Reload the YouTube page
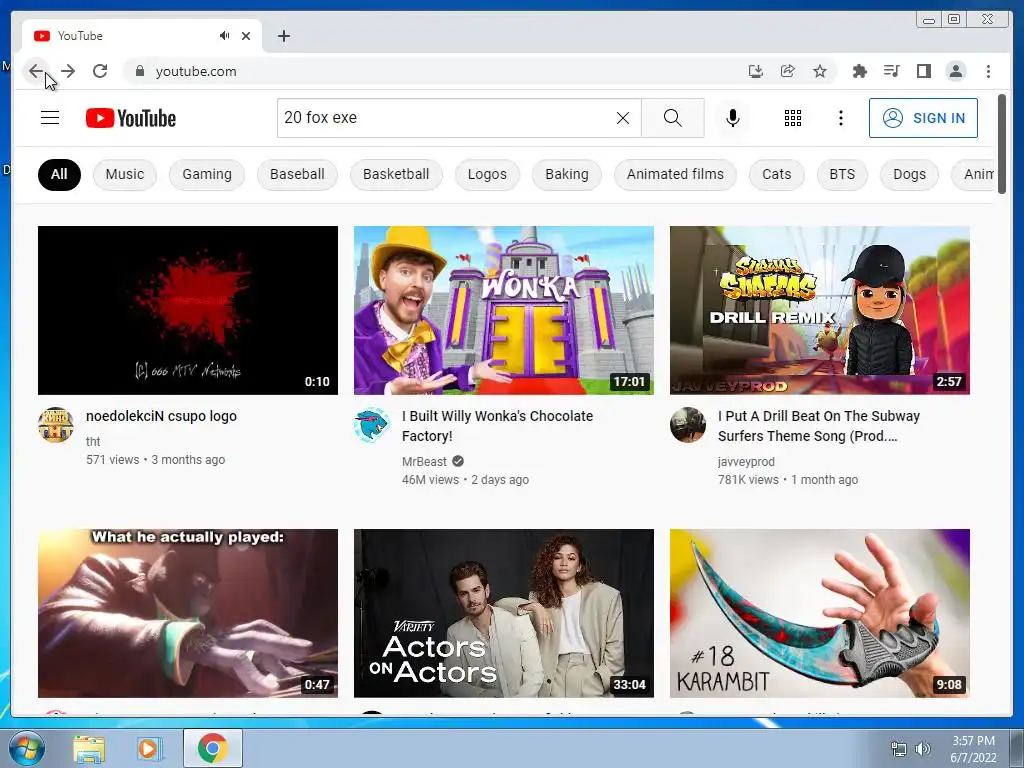Viewport: 1024px width, 768px height. click(100, 71)
